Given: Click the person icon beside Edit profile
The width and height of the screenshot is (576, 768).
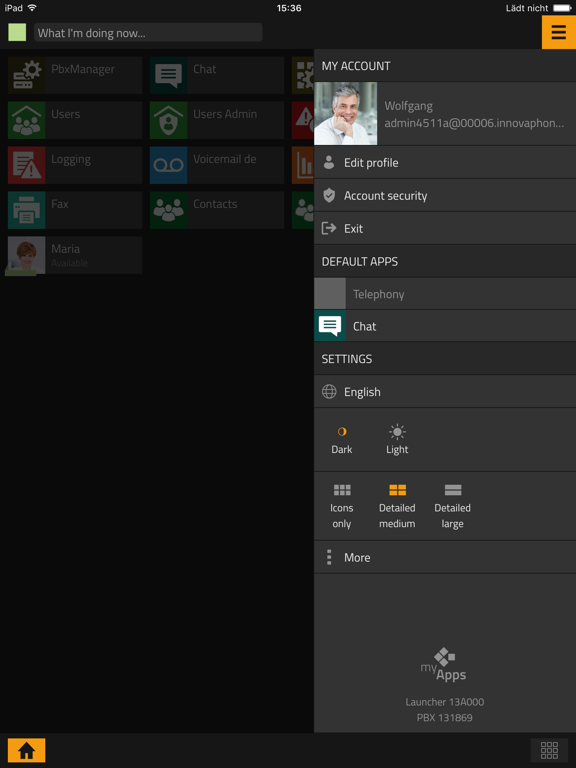Looking at the screenshot, I should click(329, 163).
